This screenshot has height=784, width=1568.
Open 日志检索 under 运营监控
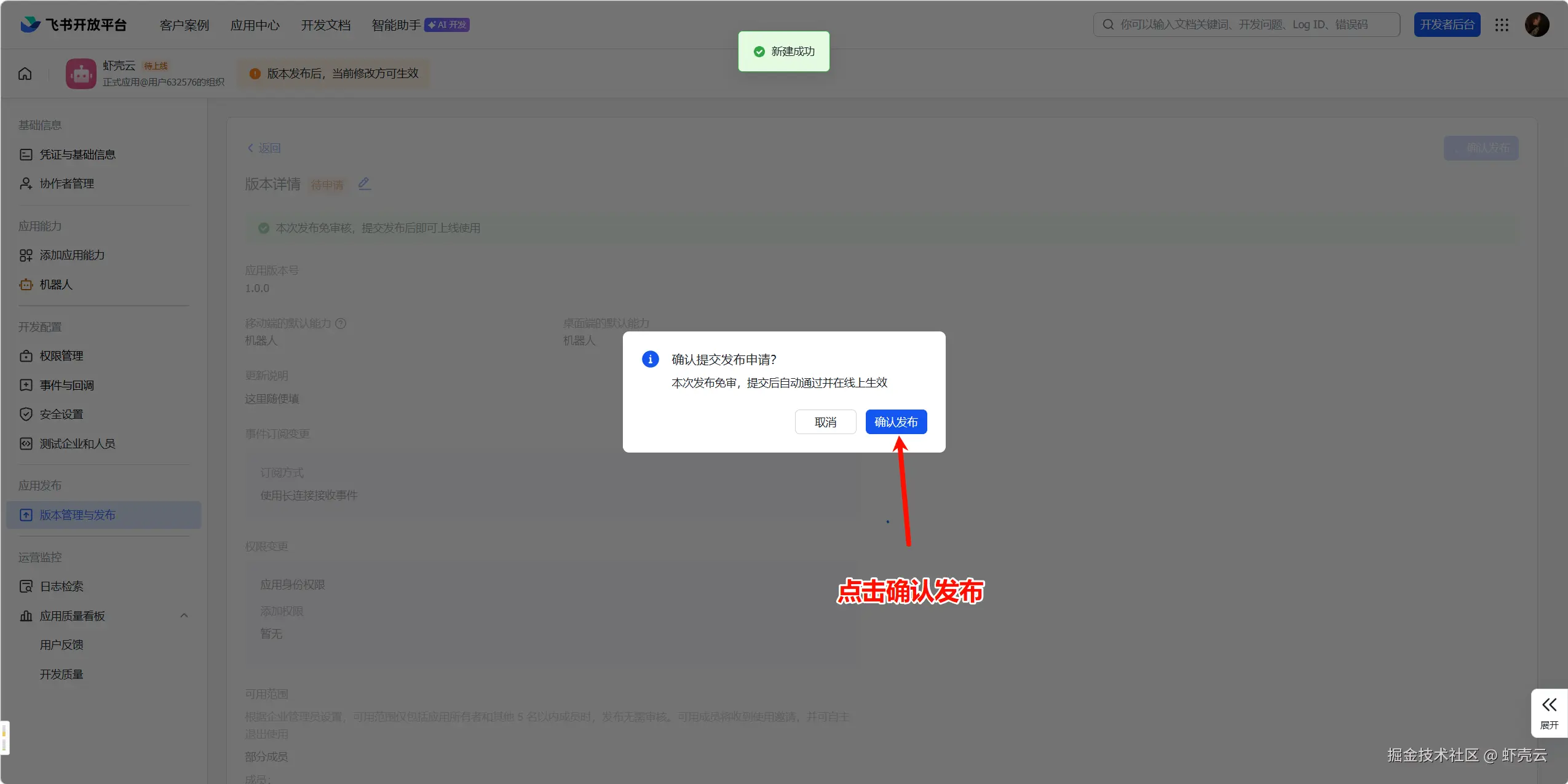click(61, 586)
